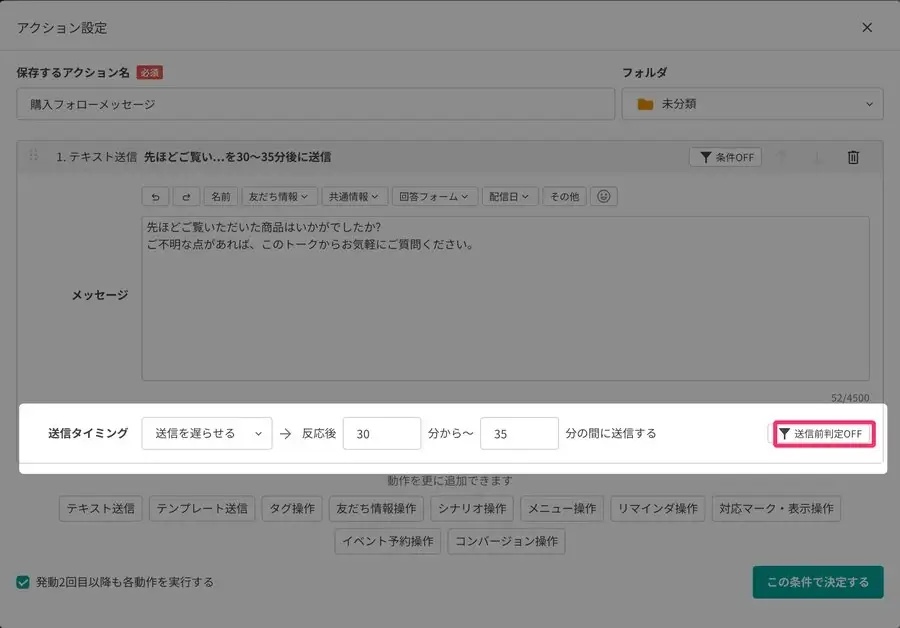The width and height of the screenshot is (900, 628).
Task: Toggle the 送信前判定OFF button
Action: pos(824,433)
